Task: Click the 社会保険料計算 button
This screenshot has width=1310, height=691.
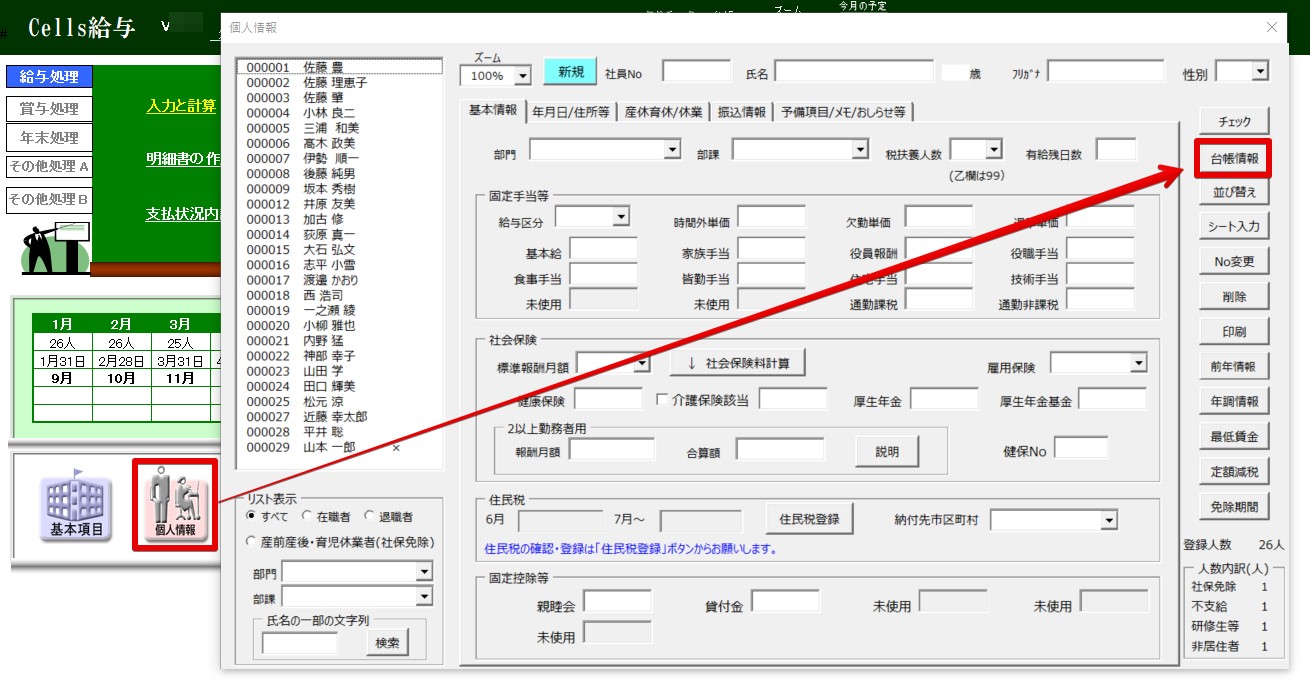Action: click(x=737, y=363)
